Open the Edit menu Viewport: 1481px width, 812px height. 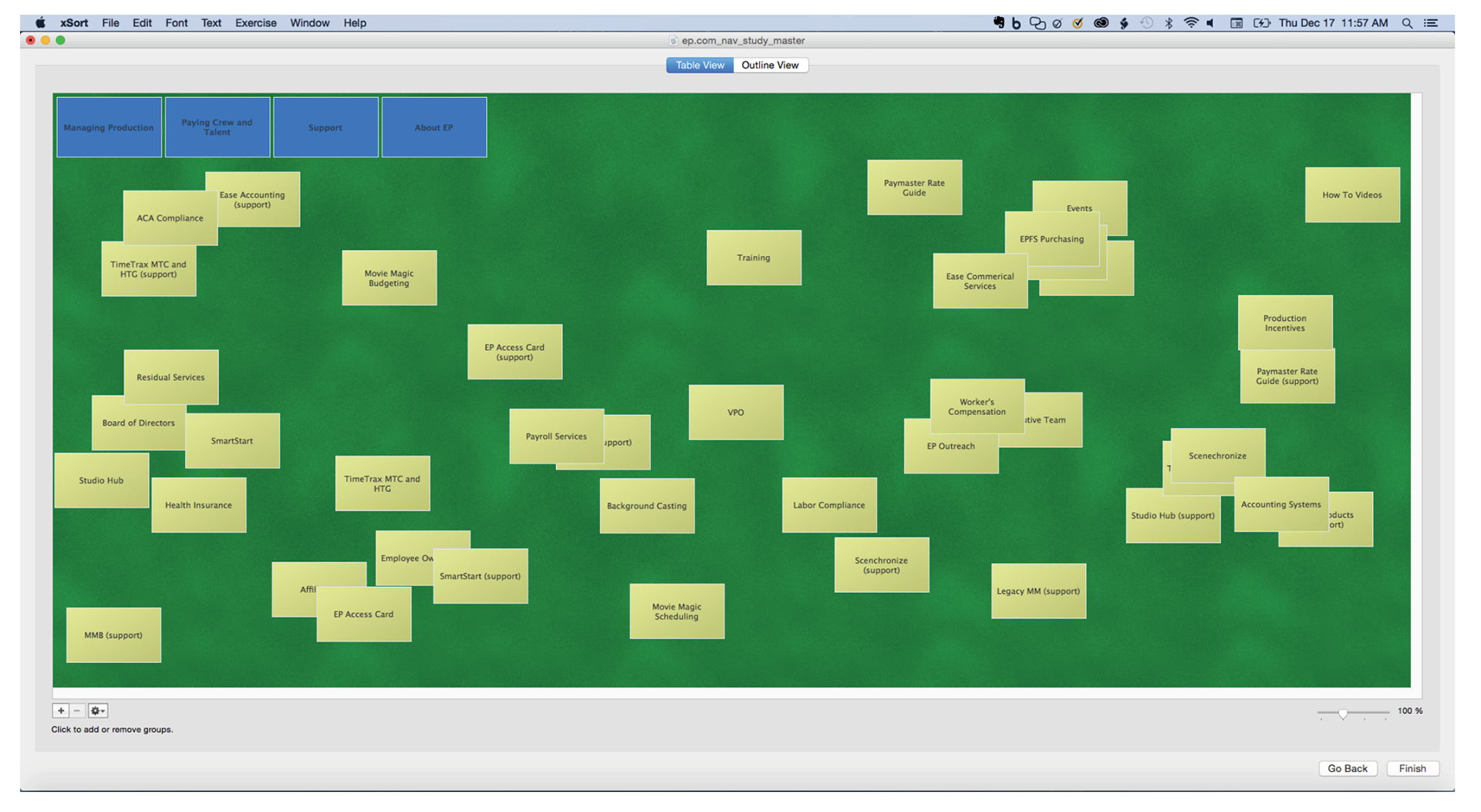tap(142, 23)
